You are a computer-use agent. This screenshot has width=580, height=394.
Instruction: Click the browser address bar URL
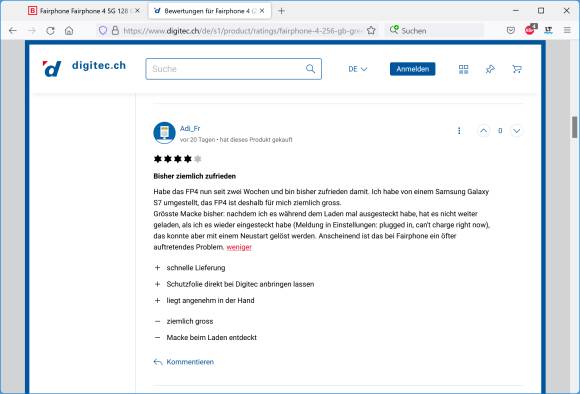pos(242,31)
